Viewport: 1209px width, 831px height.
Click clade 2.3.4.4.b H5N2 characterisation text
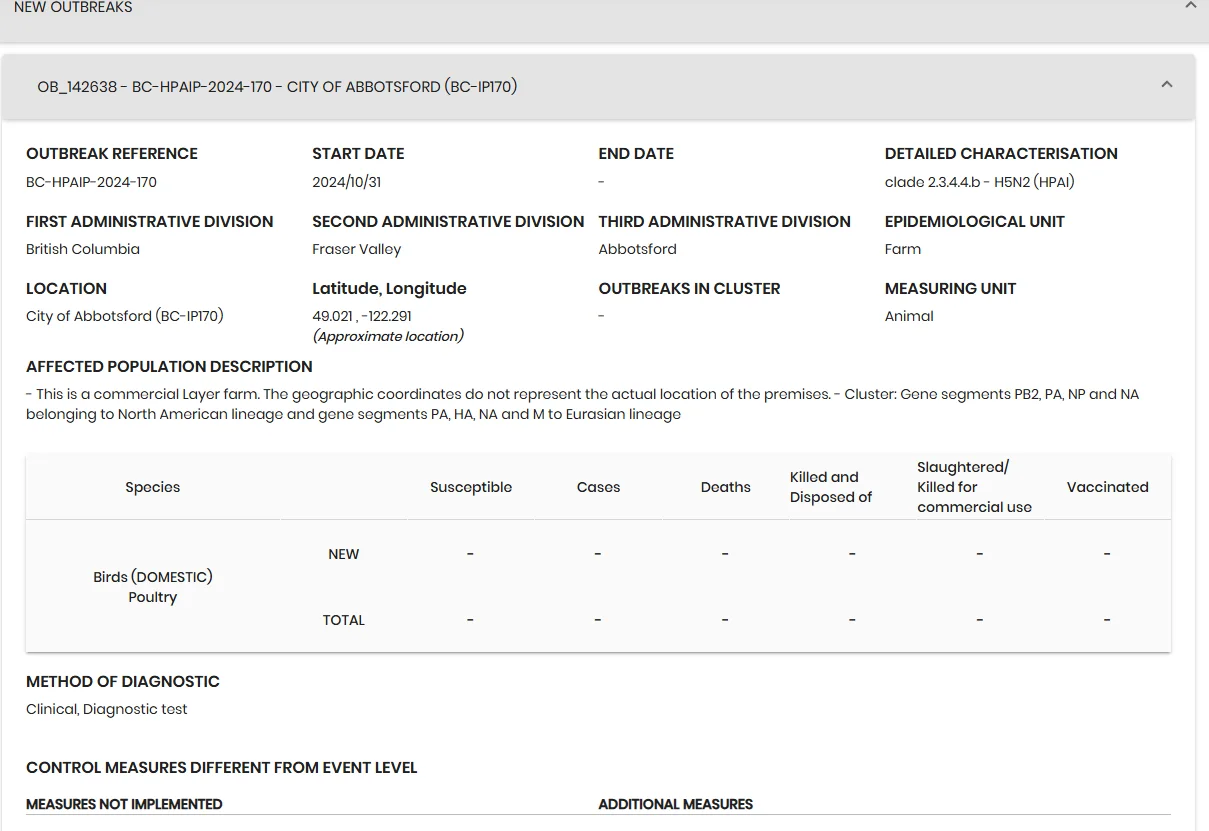(979, 182)
